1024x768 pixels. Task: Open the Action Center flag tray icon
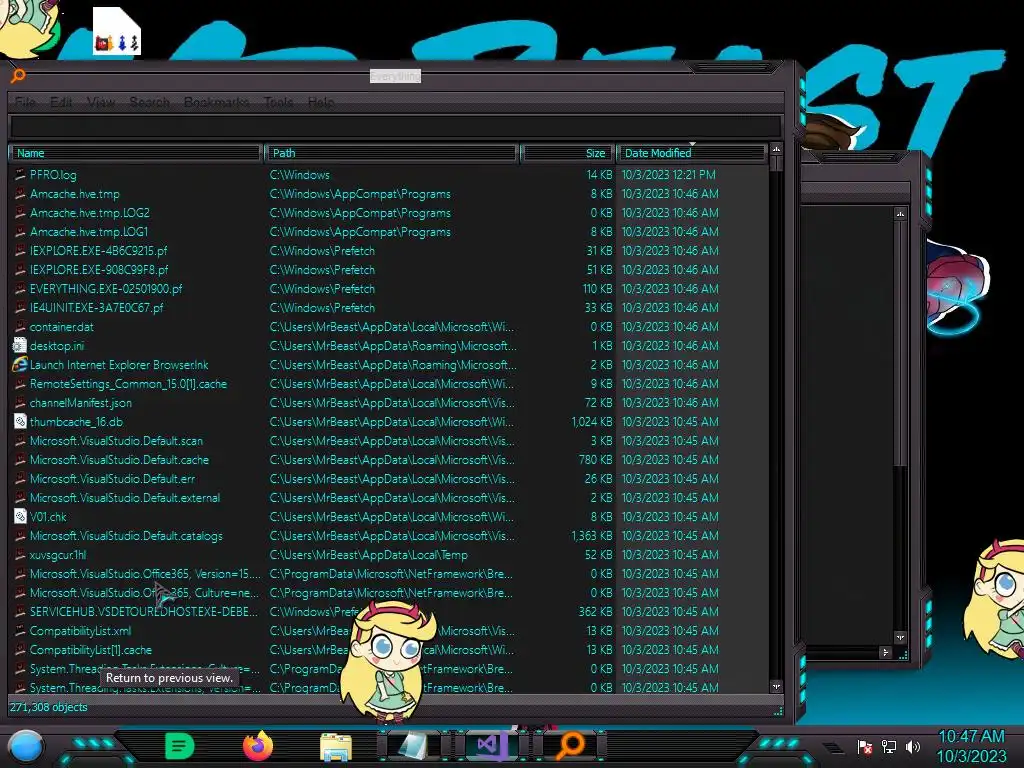[x=865, y=746]
